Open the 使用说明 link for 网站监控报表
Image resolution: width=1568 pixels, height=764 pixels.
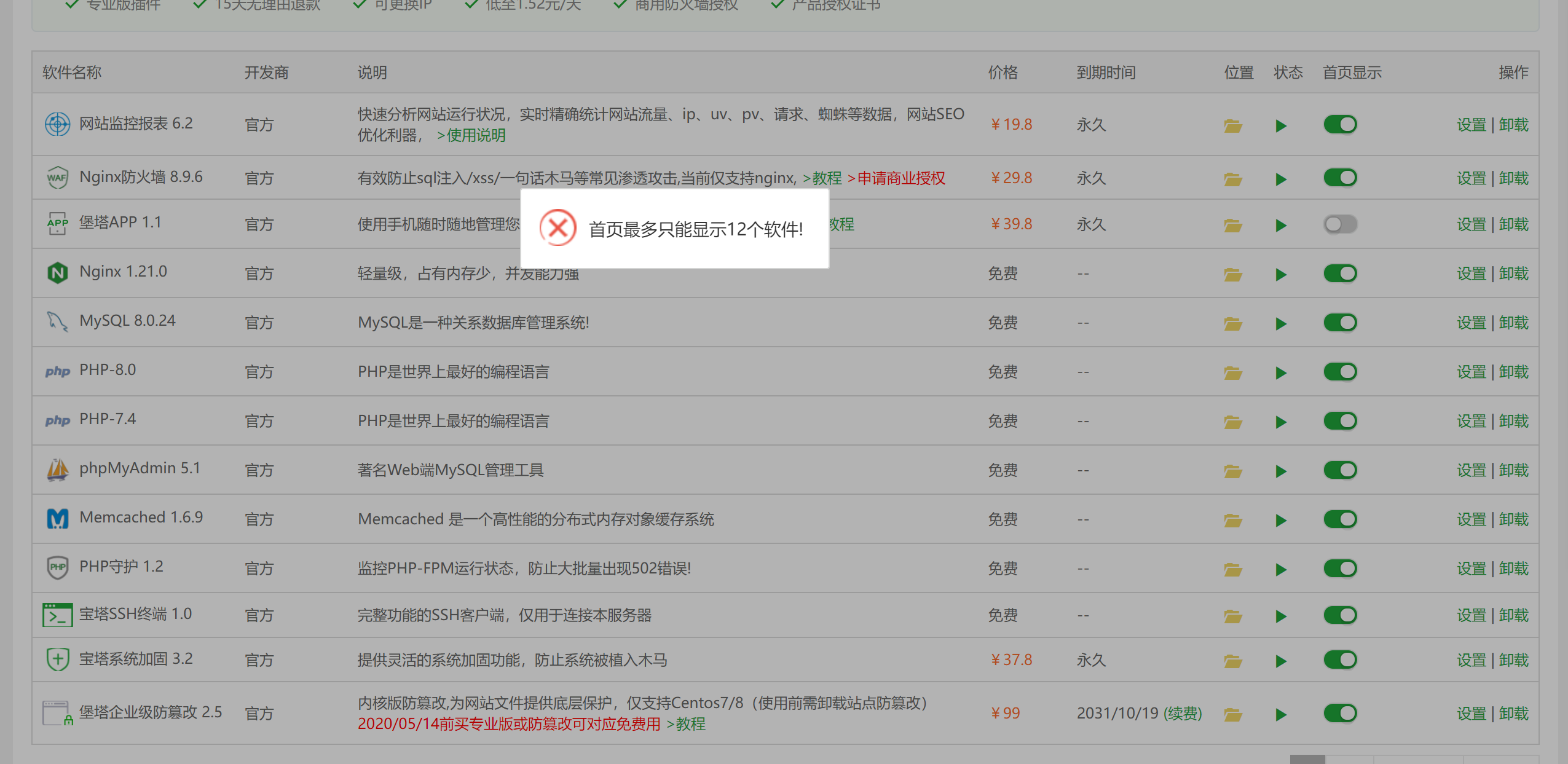(x=471, y=135)
